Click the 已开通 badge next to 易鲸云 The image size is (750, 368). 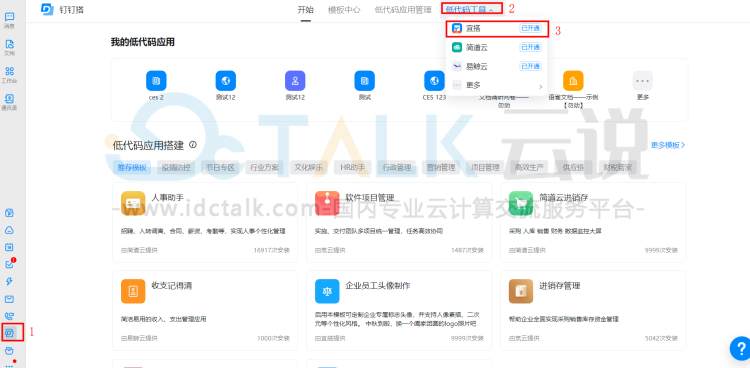click(x=530, y=67)
